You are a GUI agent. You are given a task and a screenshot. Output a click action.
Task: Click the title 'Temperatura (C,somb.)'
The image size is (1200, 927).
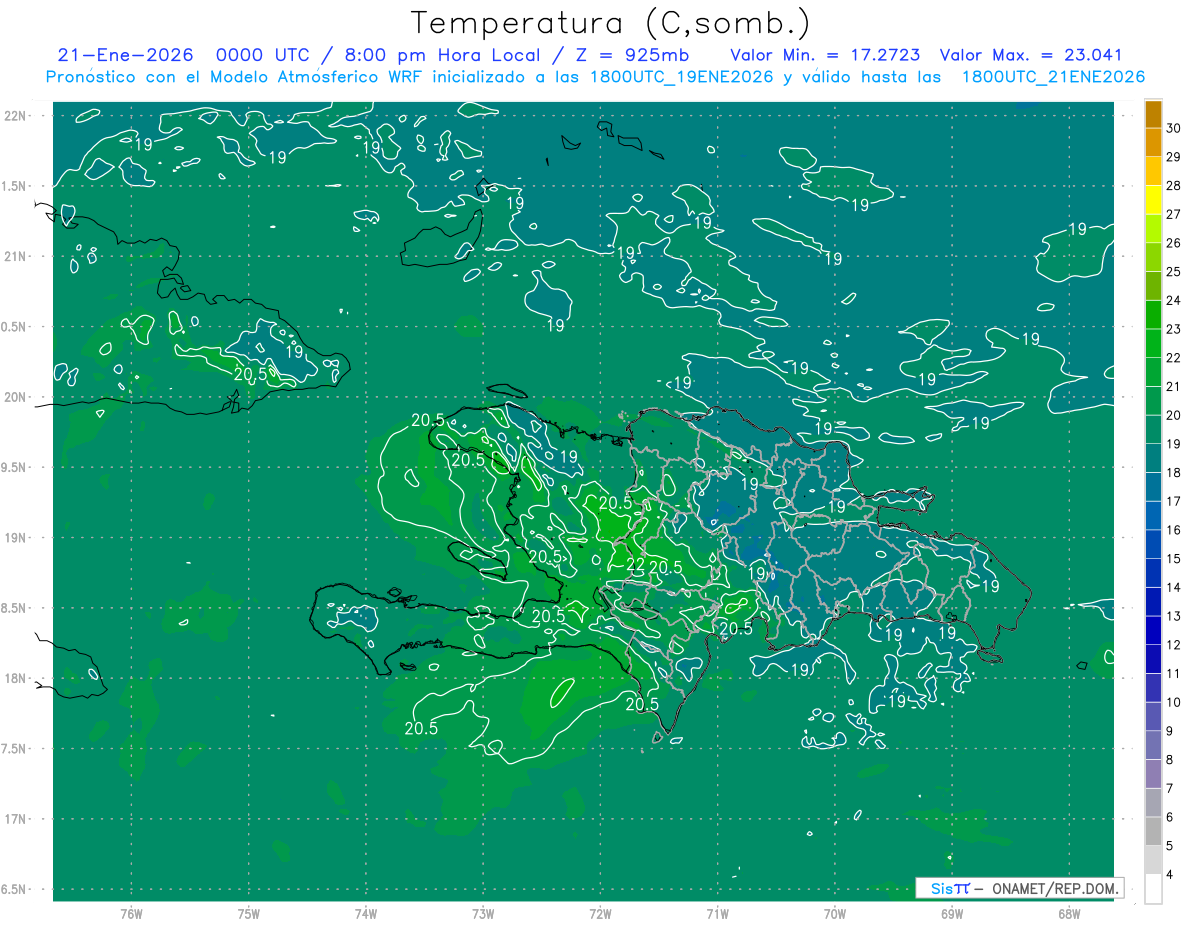click(610, 23)
